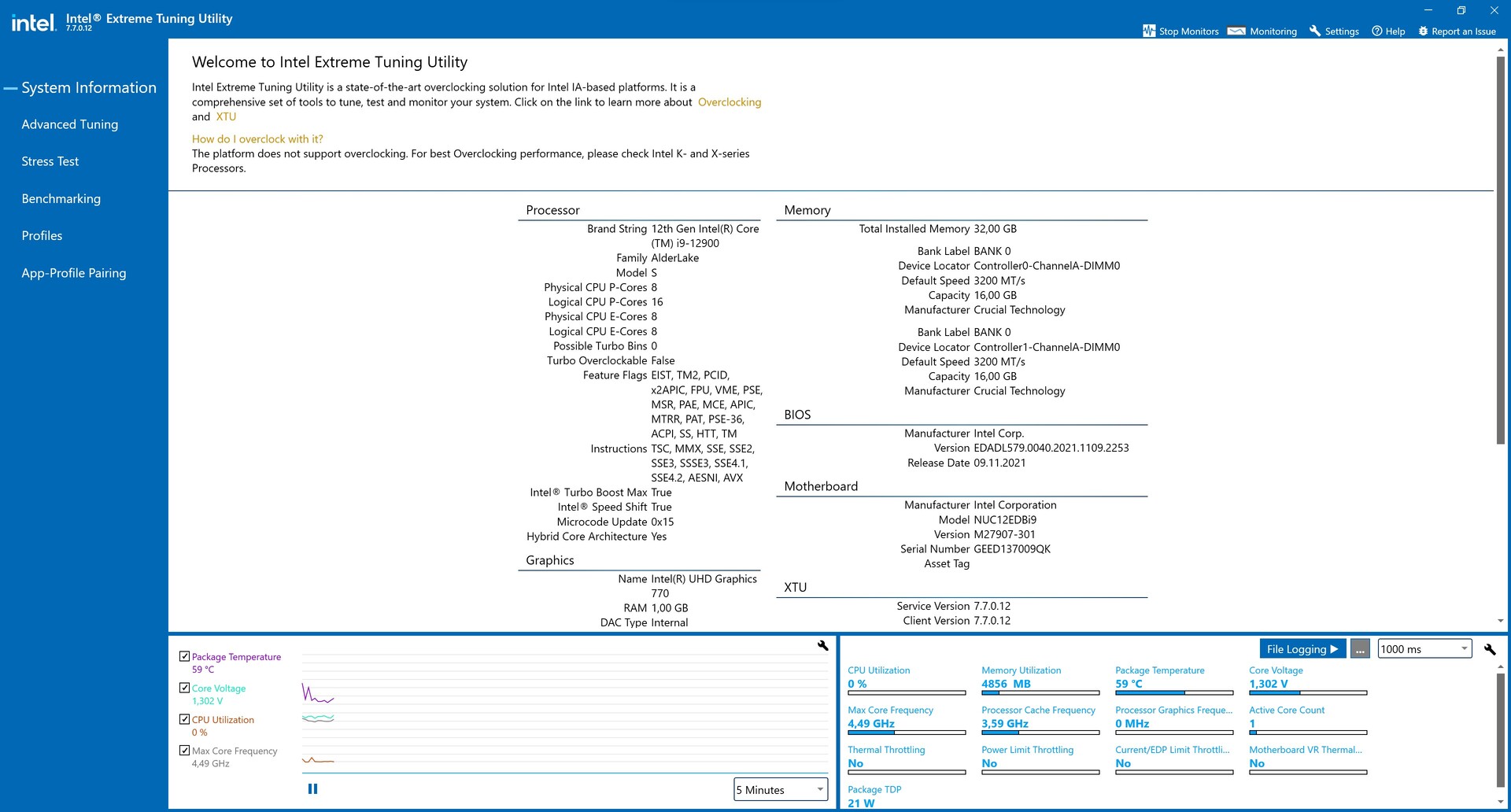Open Advanced Tuning section
This screenshot has width=1511, height=812.
click(70, 124)
